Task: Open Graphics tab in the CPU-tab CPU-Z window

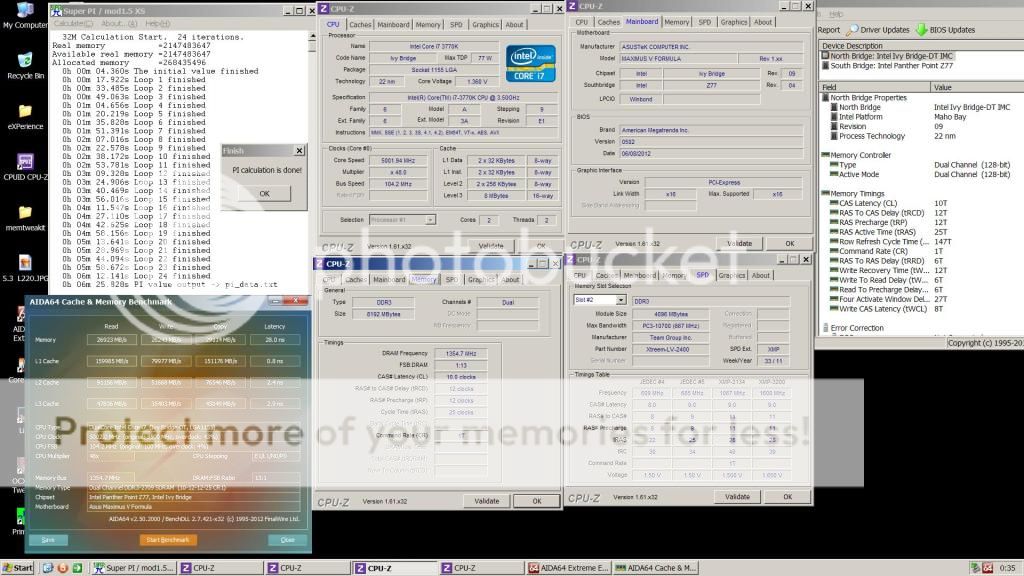Action: [485, 24]
